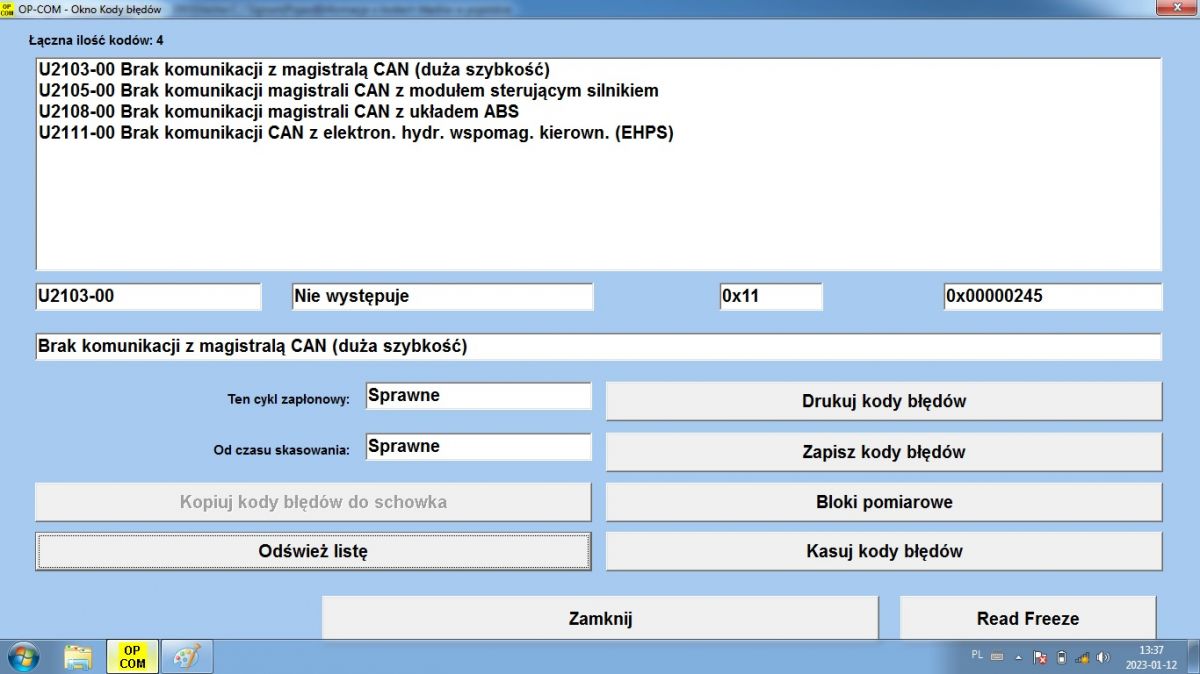Click the 'Od czasu skasowania' Sprawne field

tap(478, 447)
